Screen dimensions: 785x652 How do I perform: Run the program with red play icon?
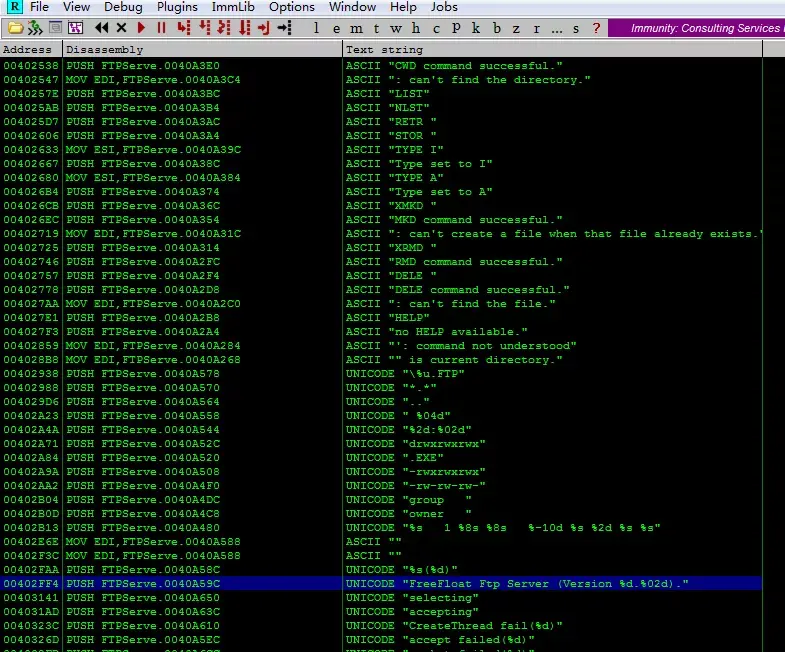pyautogui.click(x=141, y=28)
